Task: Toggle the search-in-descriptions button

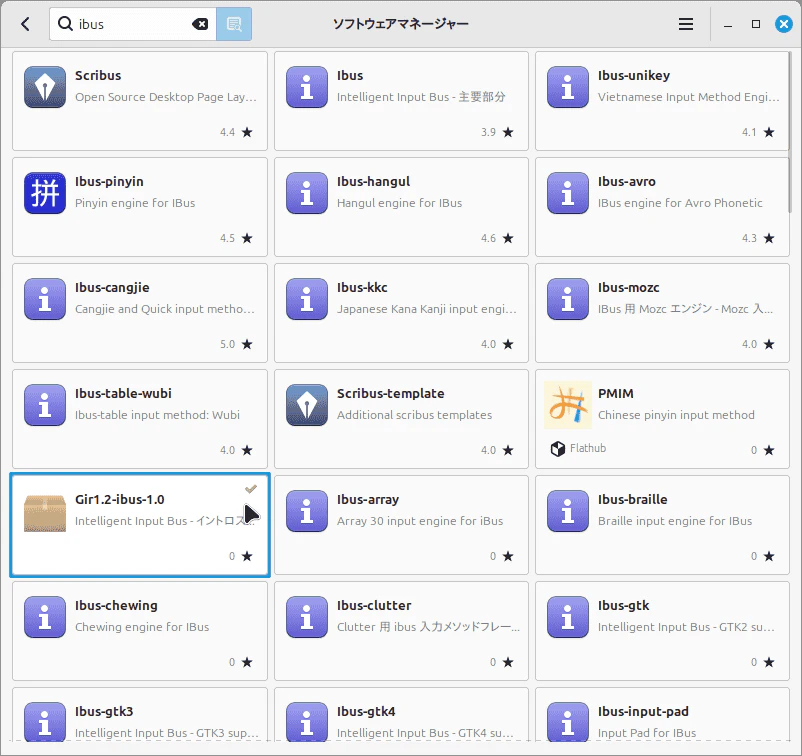Action: point(234,24)
